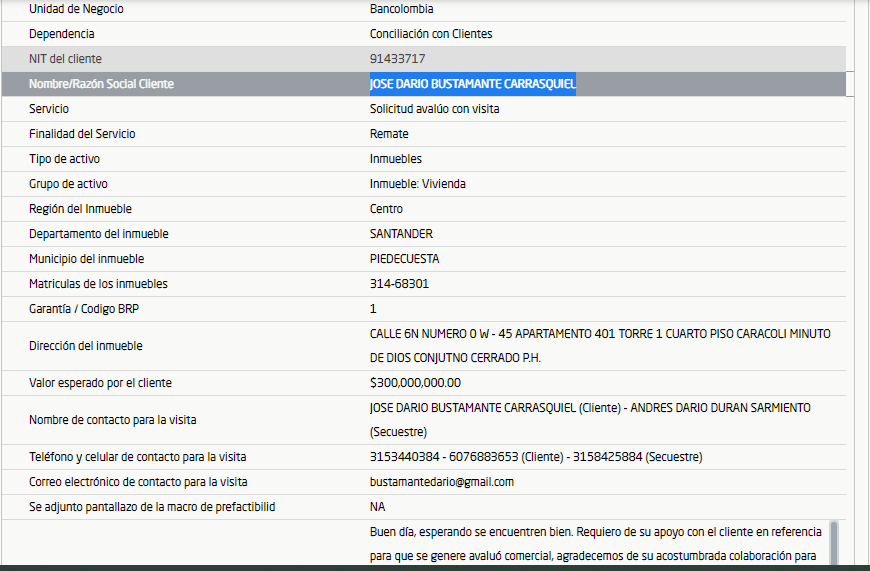Image resolution: width=870 pixels, height=571 pixels.
Task: Click the highlighted name JOSE DARIO BUSTAMANTE CARRASQUIEL
Action: point(472,84)
